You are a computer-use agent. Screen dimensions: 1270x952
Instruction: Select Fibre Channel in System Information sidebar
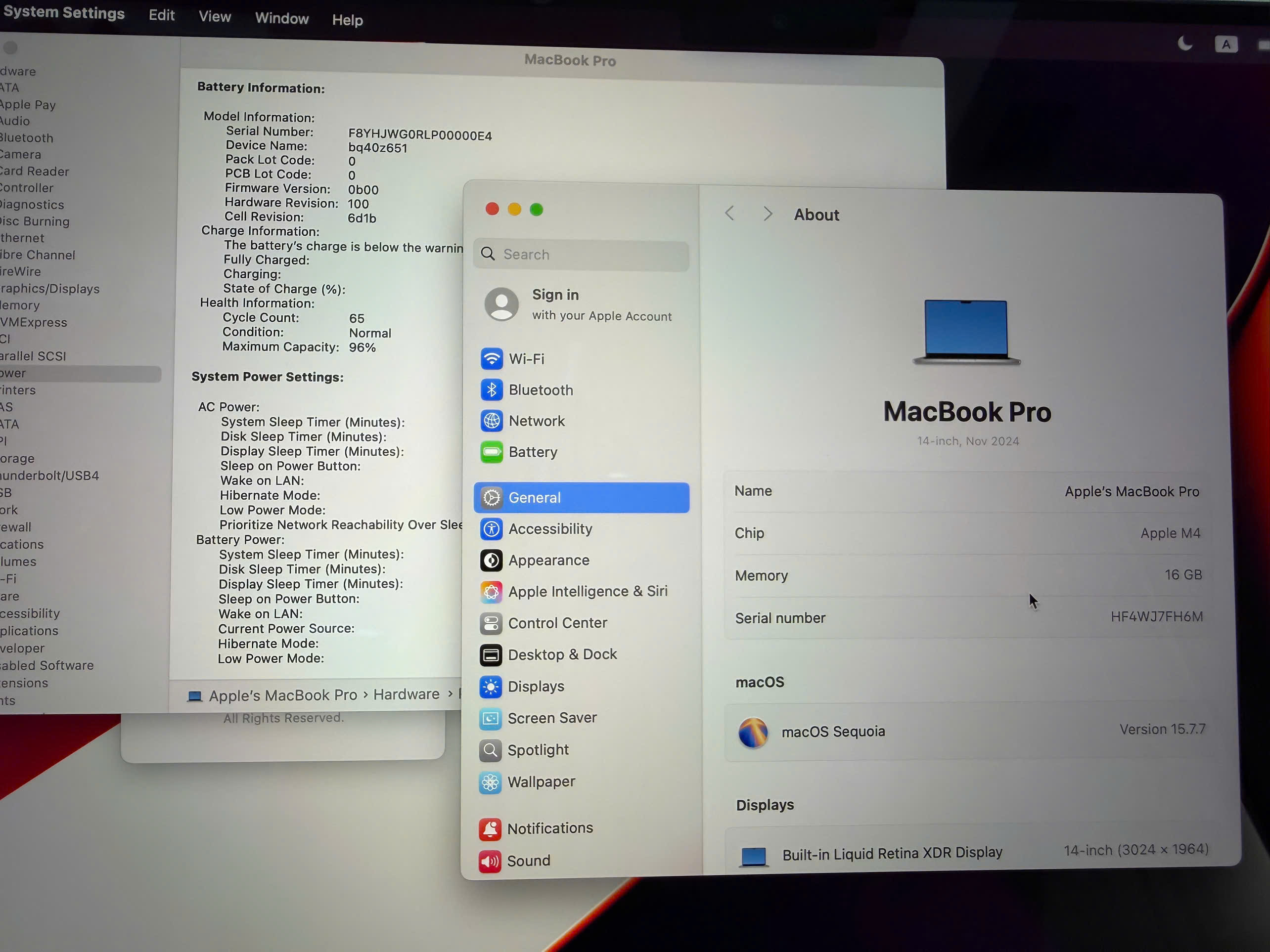tap(37, 255)
